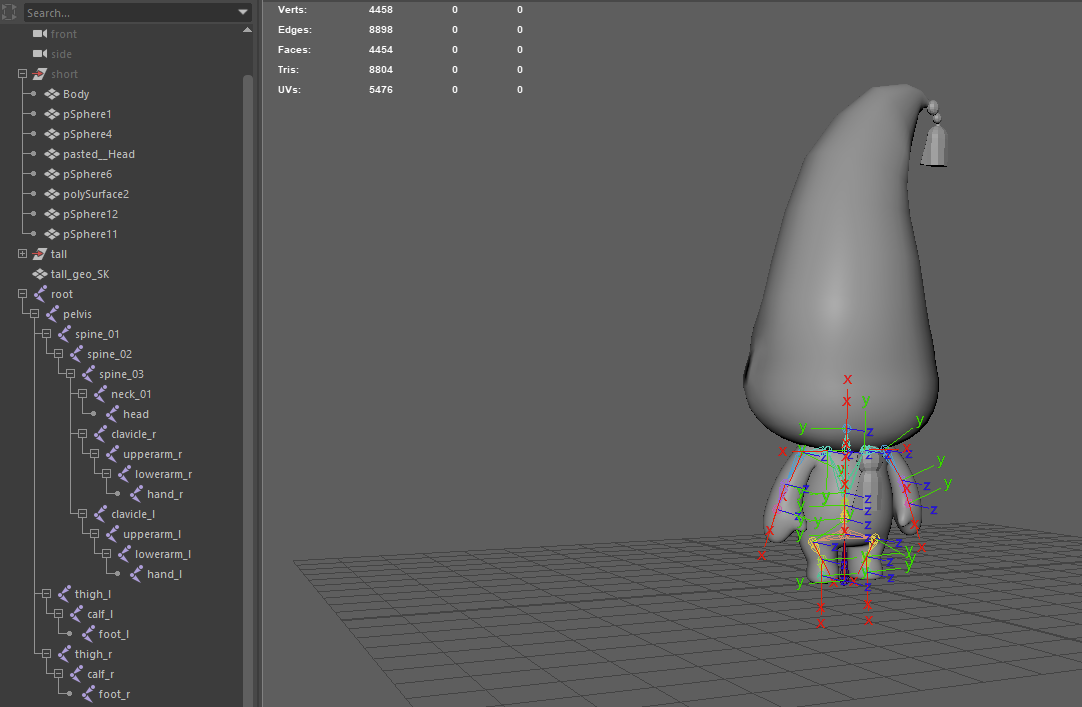Click the upperarm_r joint icon
Screen dimensions: 1082x707
point(112,454)
